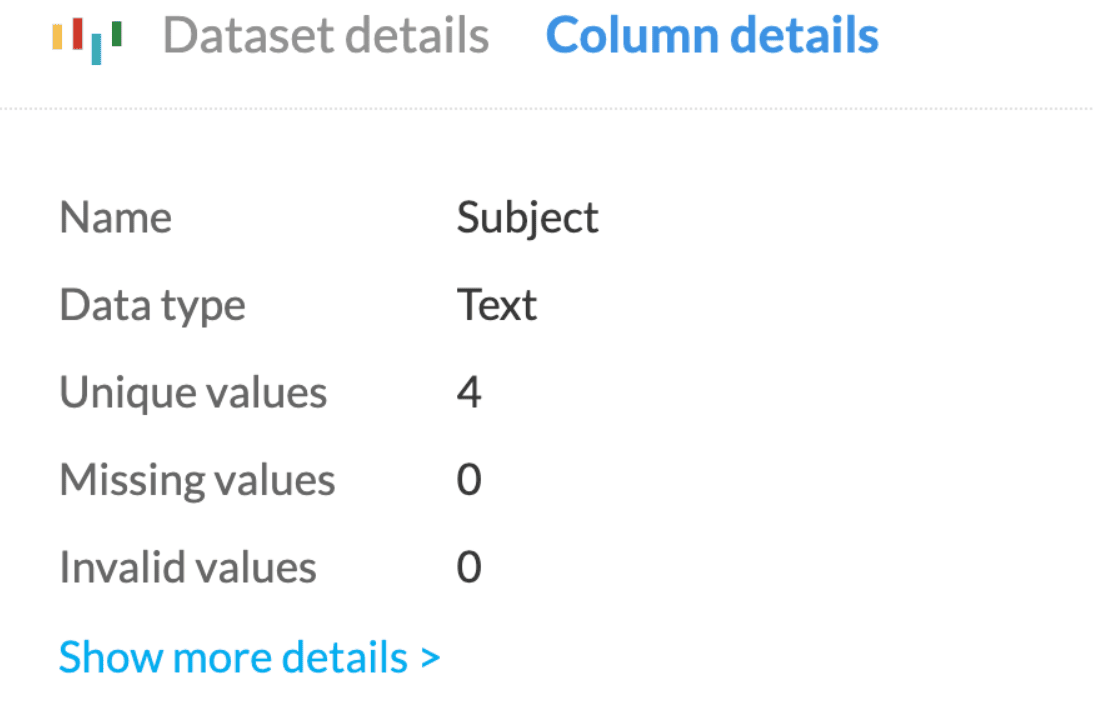Screen dimensions: 1093x720
Task: Click the teal bar in the chart icon
Action: [x=96, y=48]
